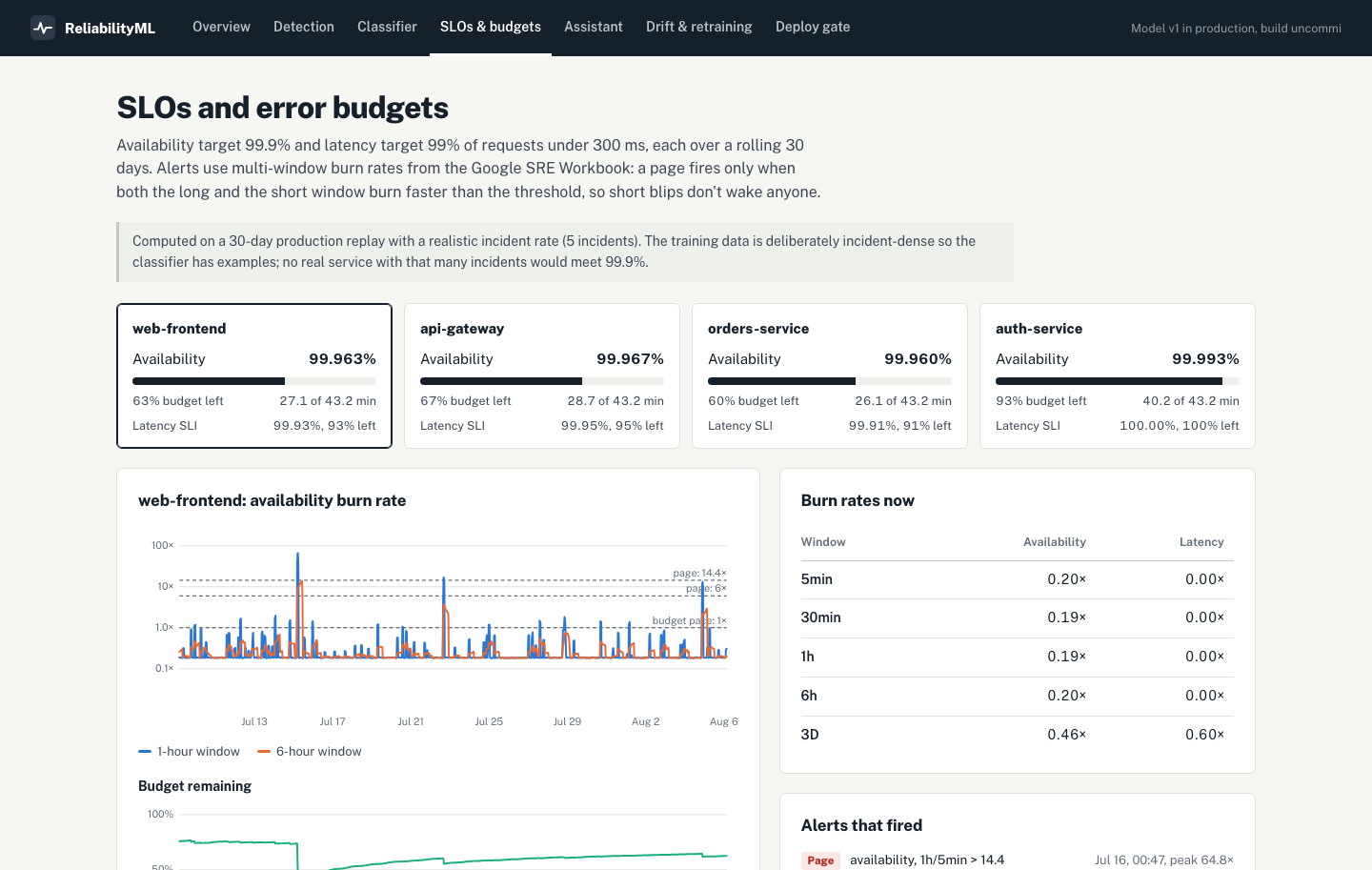
Task: Select the SLOs & budgets tab
Action: (x=491, y=27)
